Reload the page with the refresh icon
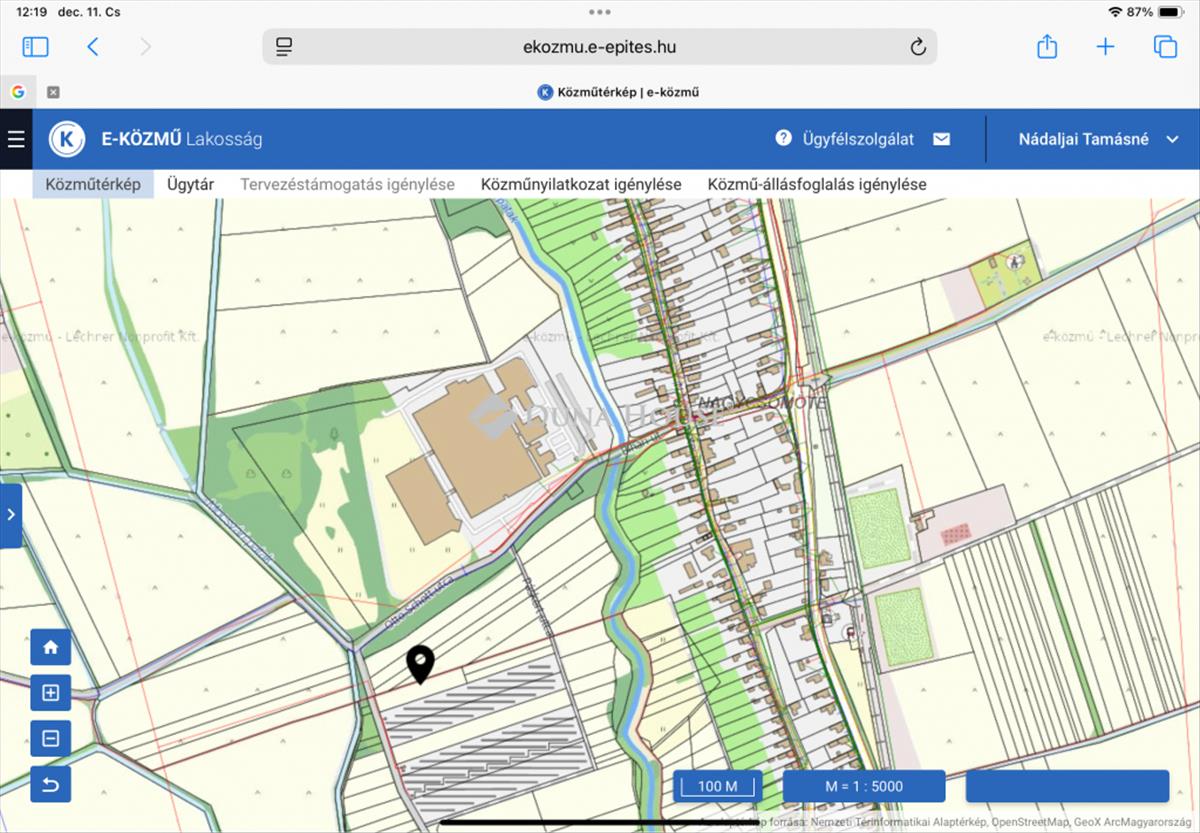The width and height of the screenshot is (1200, 833). 917,47
